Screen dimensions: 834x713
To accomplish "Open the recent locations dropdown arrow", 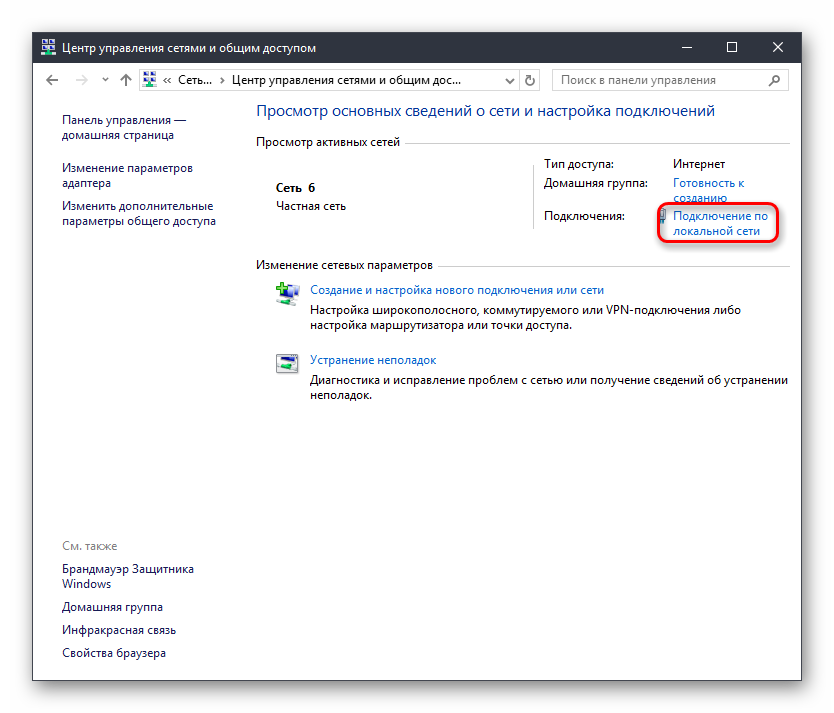I will pos(105,80).
